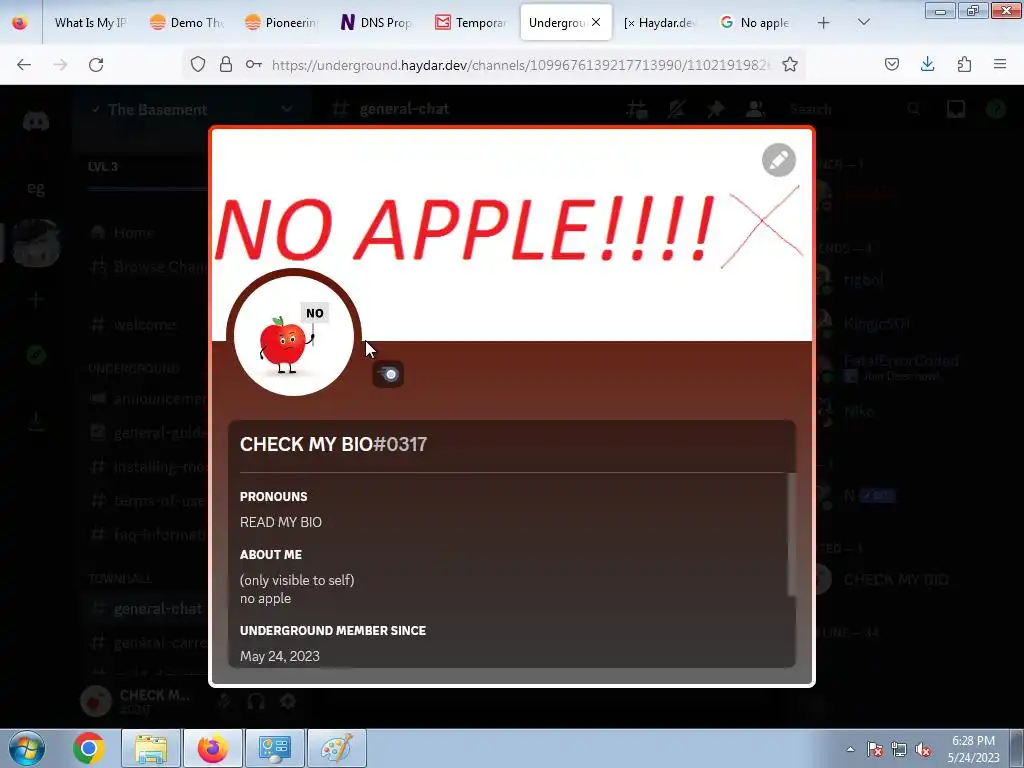Click the apple avatar in profile popup
The image size is (1024, 768).
click(x=293, y=336)
